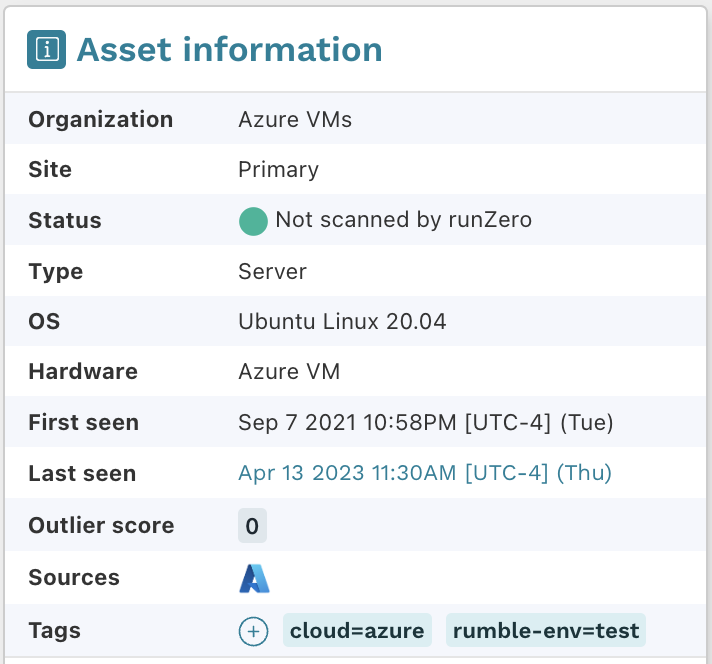The width and height of the screenshot is (712, 664).
Task: Click the Last seen label
Action: (82, 473)
